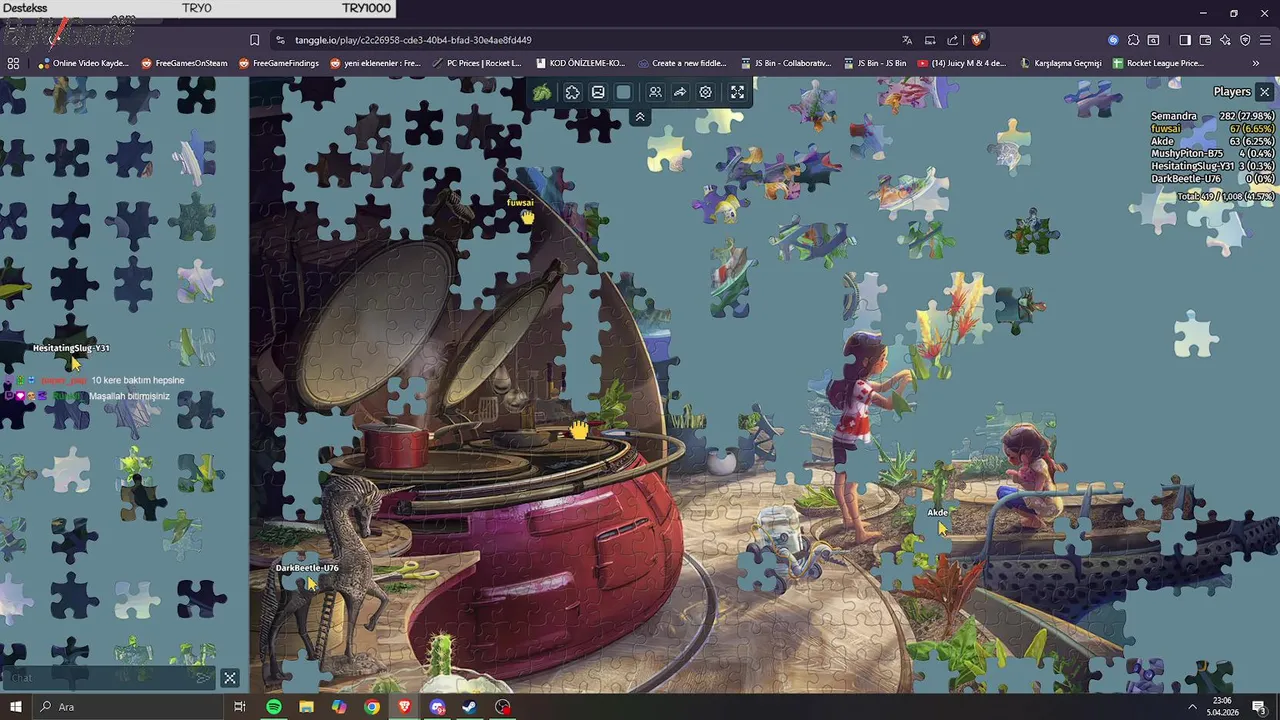
Task: Open site info icon beside URL
Action: coord(281,40)
